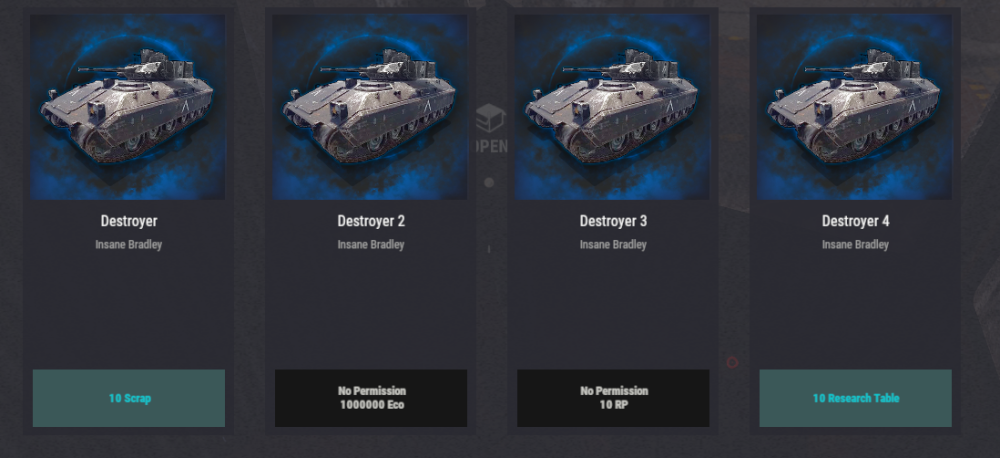Image resolution: width=1000 pixels, height=458 pixels.
Task: Click the Destroyer 3 name heading
Action: tap(614, 221)
